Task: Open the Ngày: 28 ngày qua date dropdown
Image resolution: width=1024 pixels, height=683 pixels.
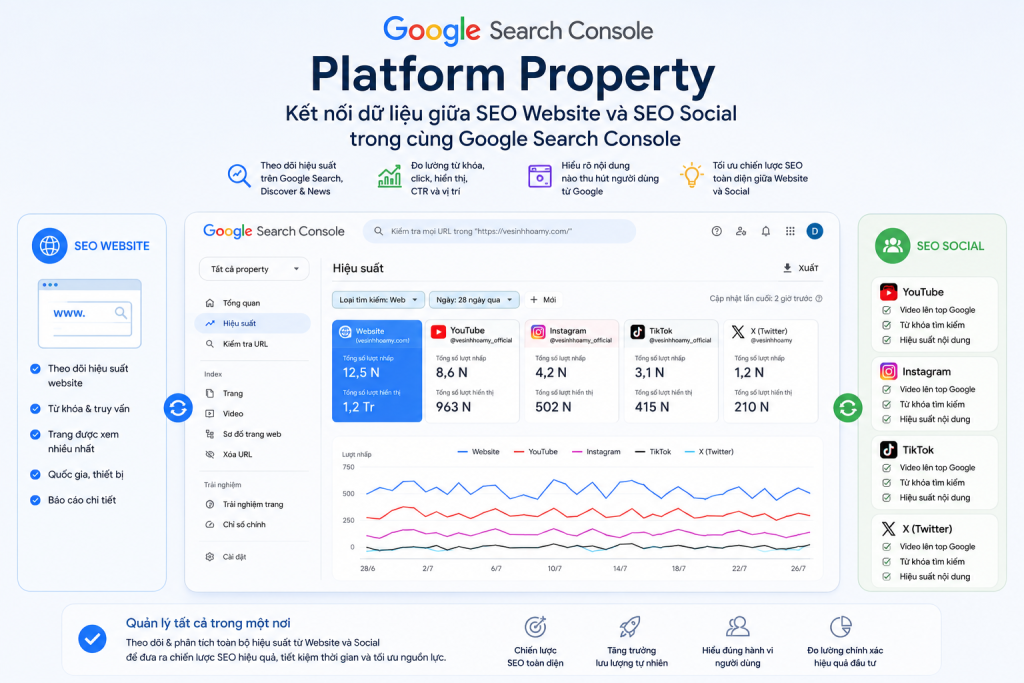Action: pyautogui.click(x=474, y=300)
